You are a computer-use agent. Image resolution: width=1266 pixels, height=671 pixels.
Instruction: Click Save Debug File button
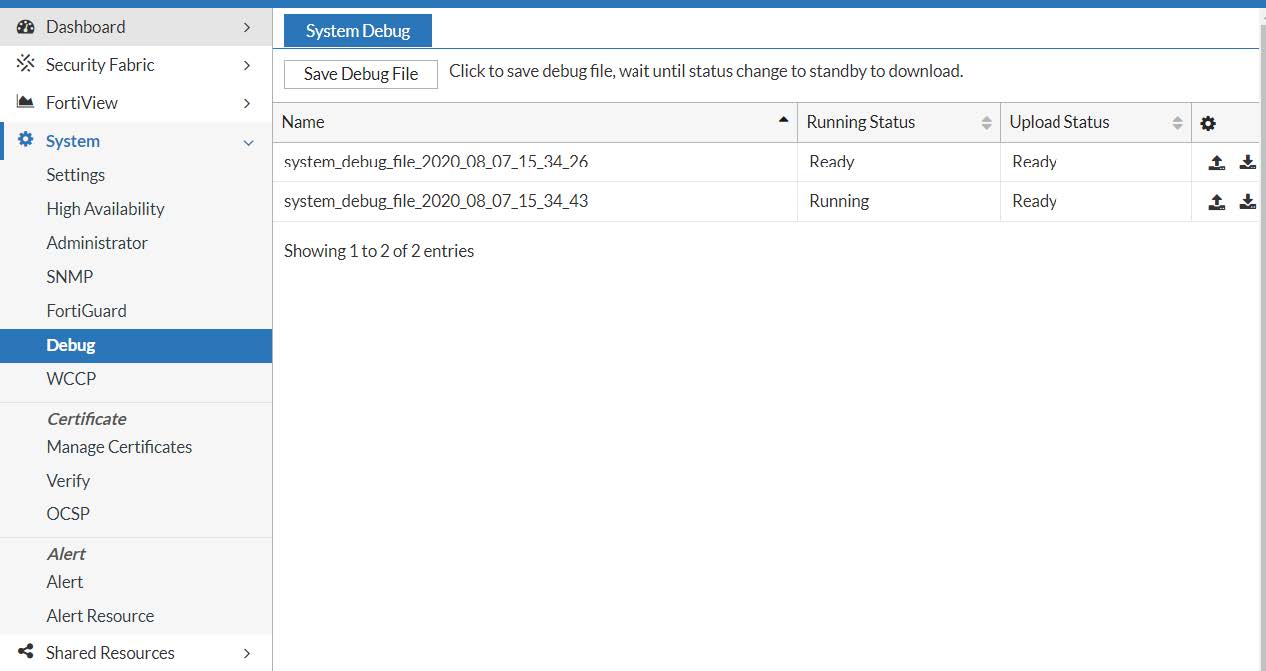pos(361,74)
